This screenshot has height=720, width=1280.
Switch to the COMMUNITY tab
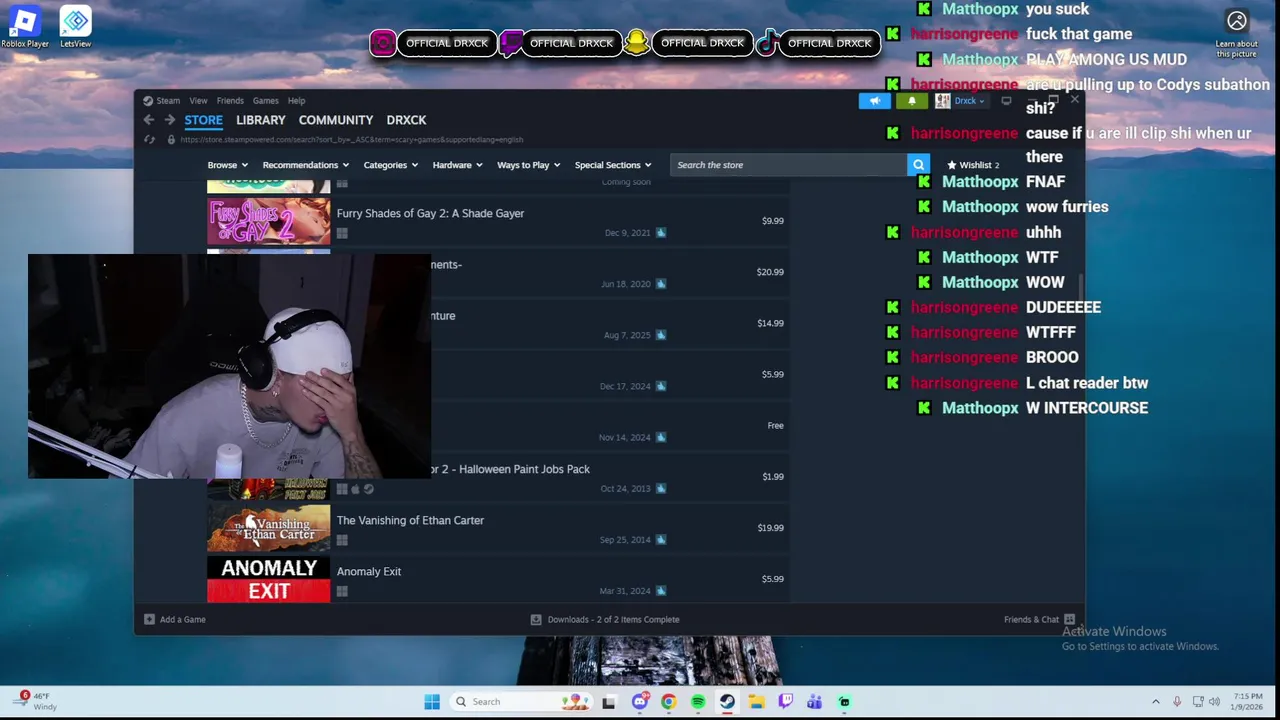[x=335, y=120]
